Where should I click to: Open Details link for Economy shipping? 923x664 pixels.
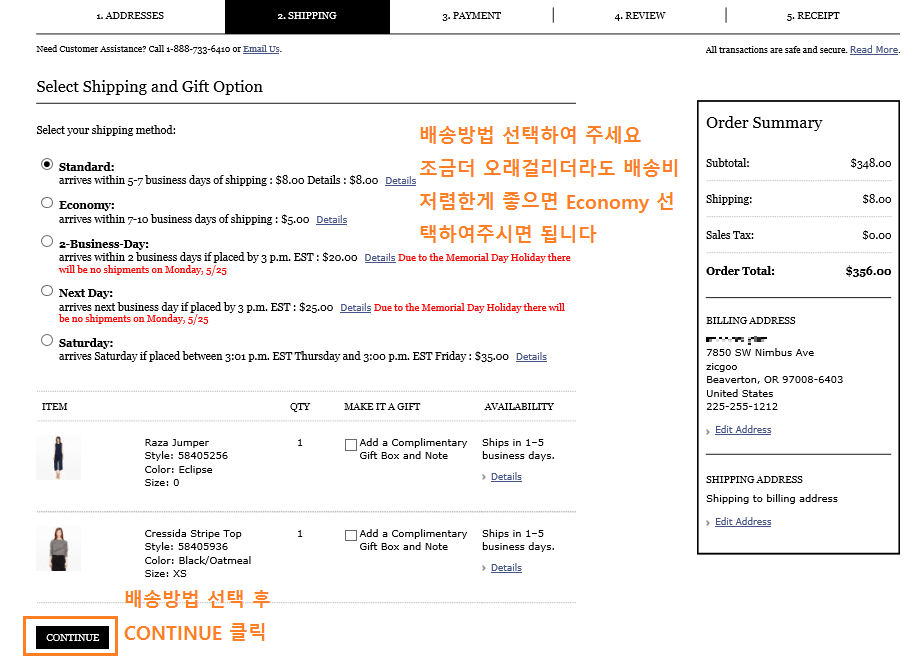pos(331,220)
